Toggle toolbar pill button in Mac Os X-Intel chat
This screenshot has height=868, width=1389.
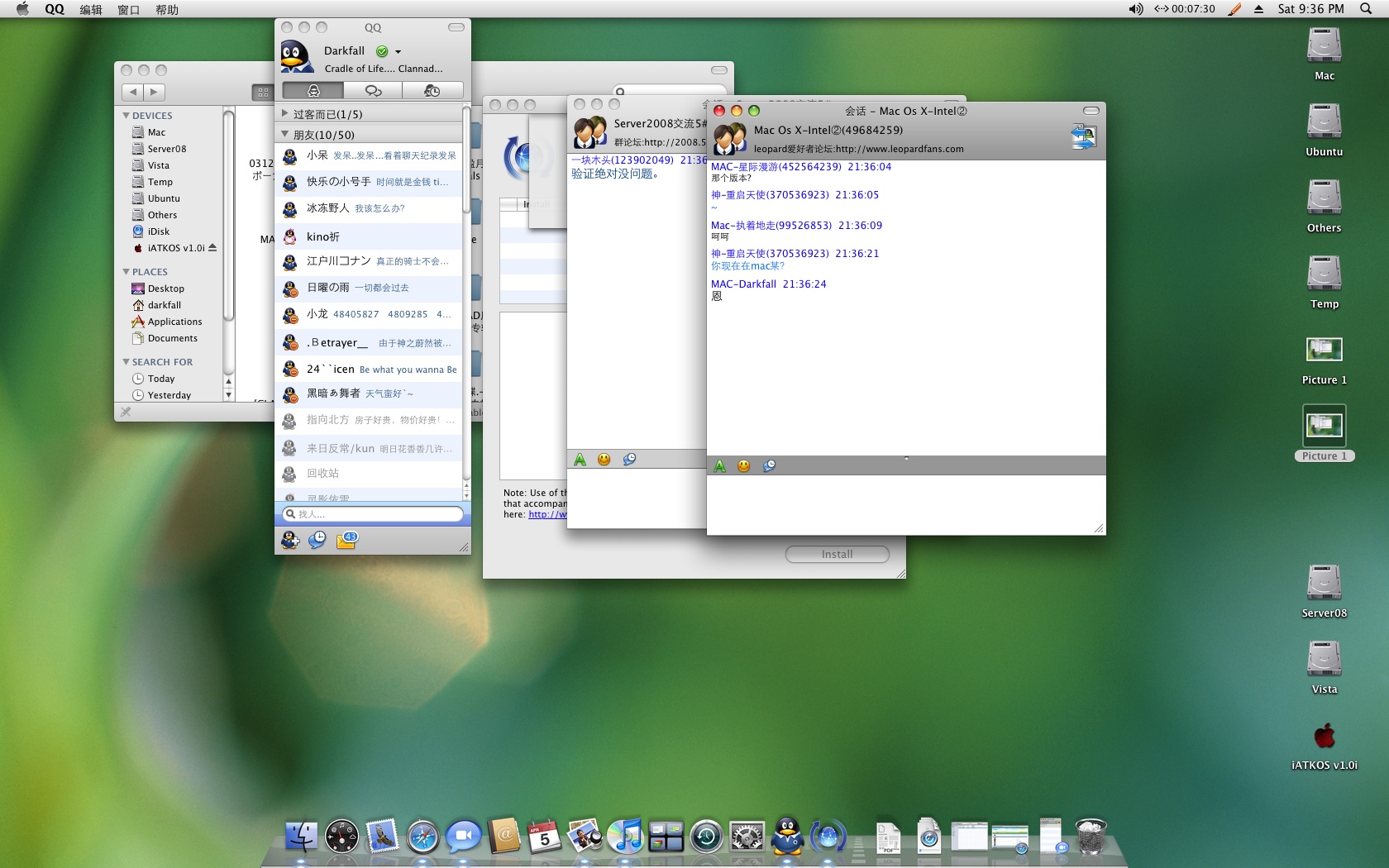click(1091, 111)
